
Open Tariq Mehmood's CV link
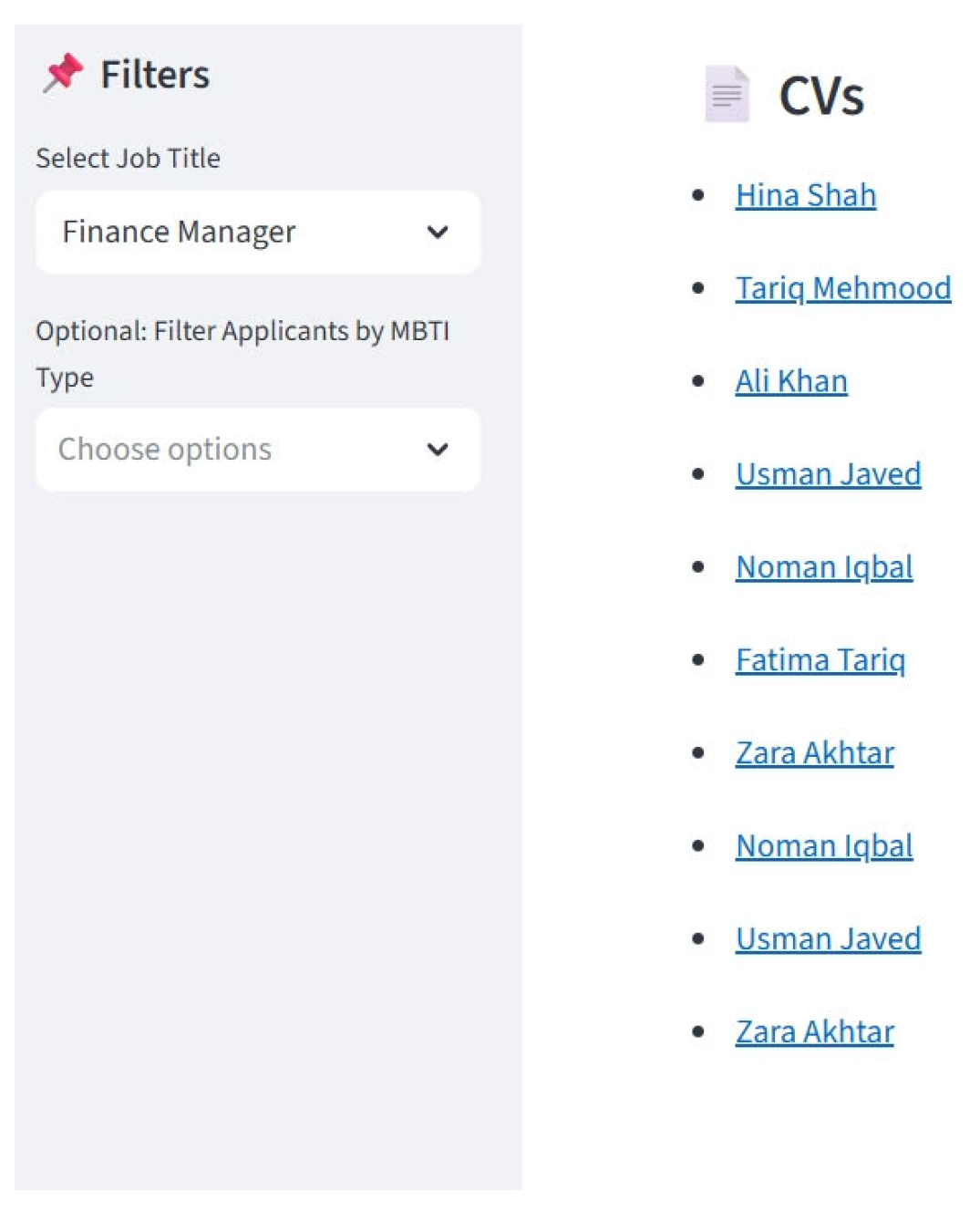(843, 288)
